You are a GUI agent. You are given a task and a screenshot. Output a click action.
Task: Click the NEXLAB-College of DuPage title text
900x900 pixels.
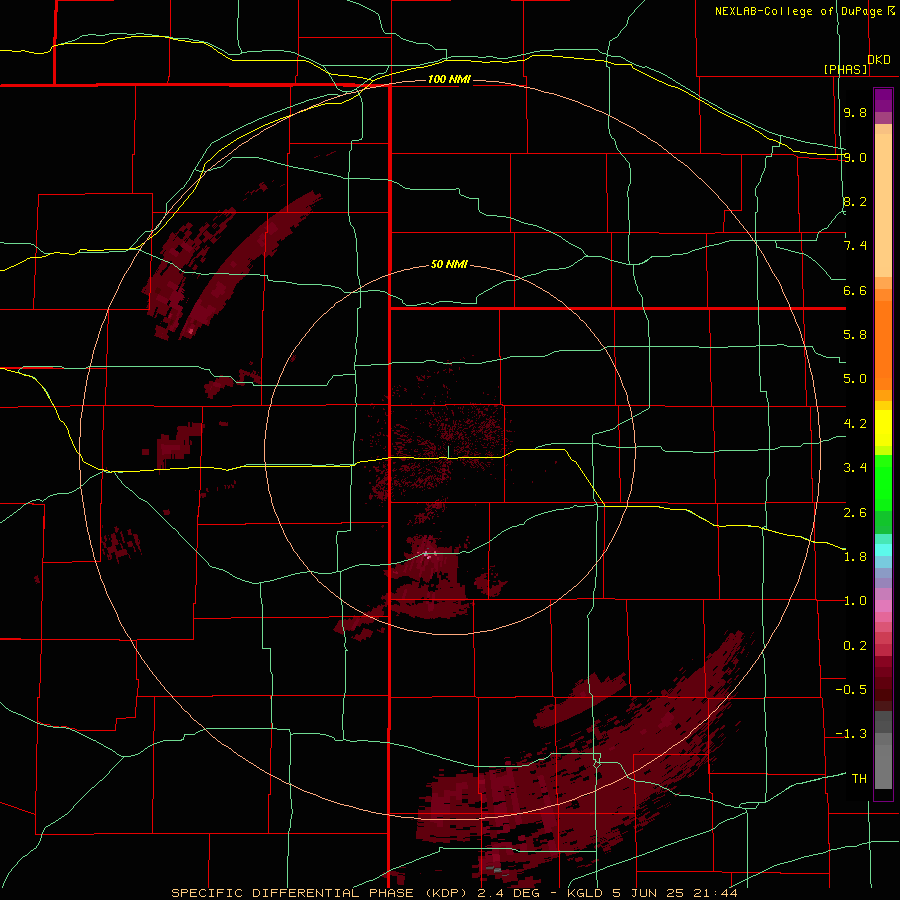click(798, 11)
